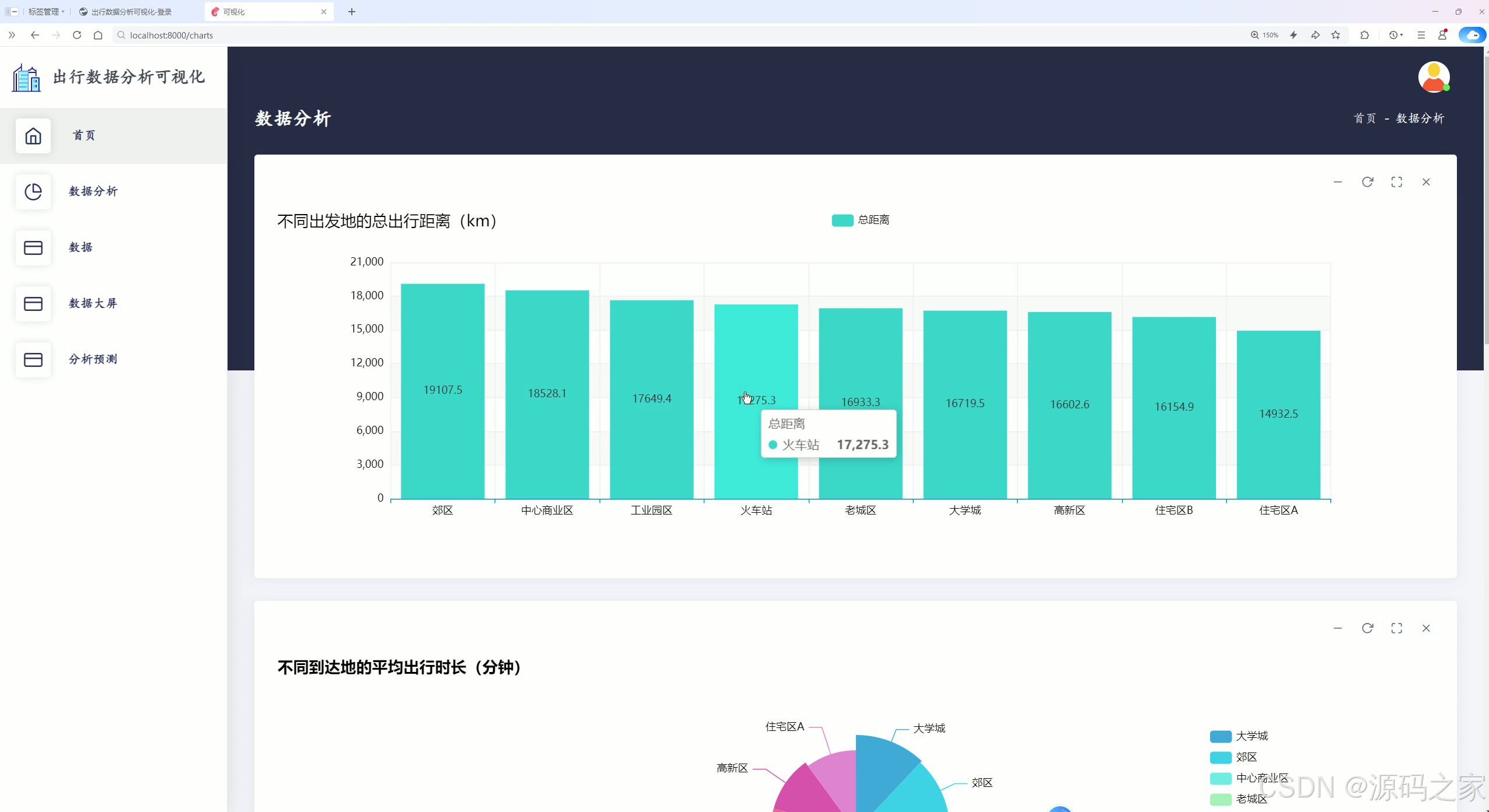Open 数据分析 pie chart sidebar icon
This screenshot has width=1489, height=812.
pos(33,192)
